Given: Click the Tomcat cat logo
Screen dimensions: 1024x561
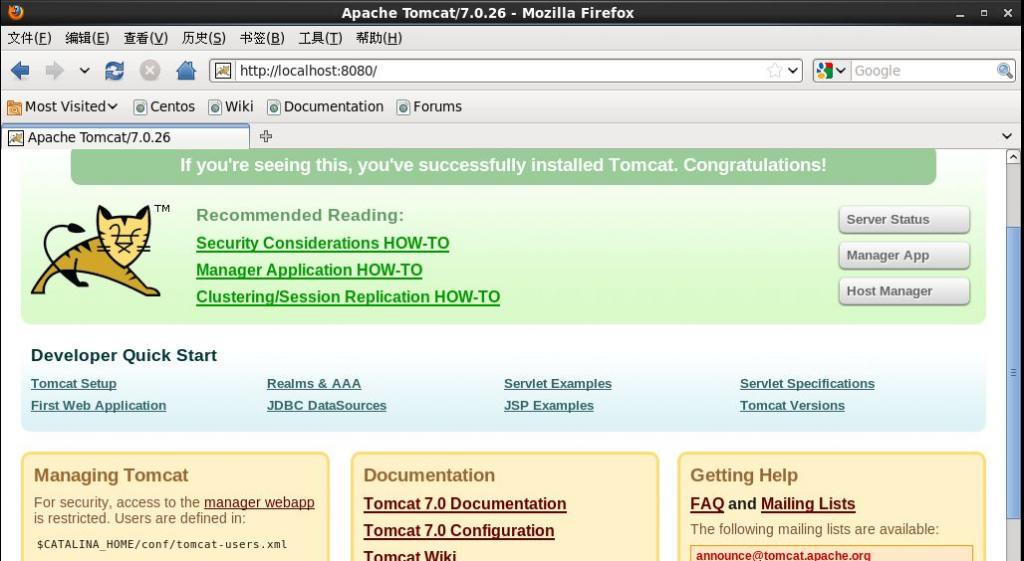Looking at the screenshot, I should point(97,251).
